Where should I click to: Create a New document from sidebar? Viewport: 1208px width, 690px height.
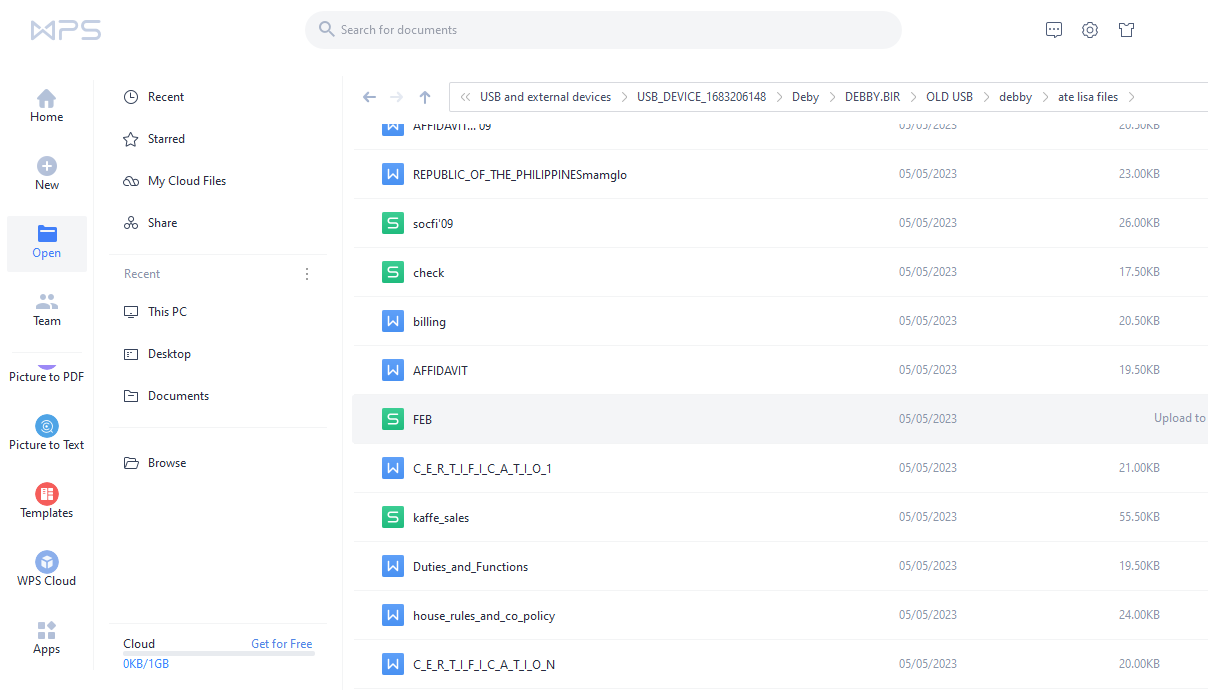47,174
